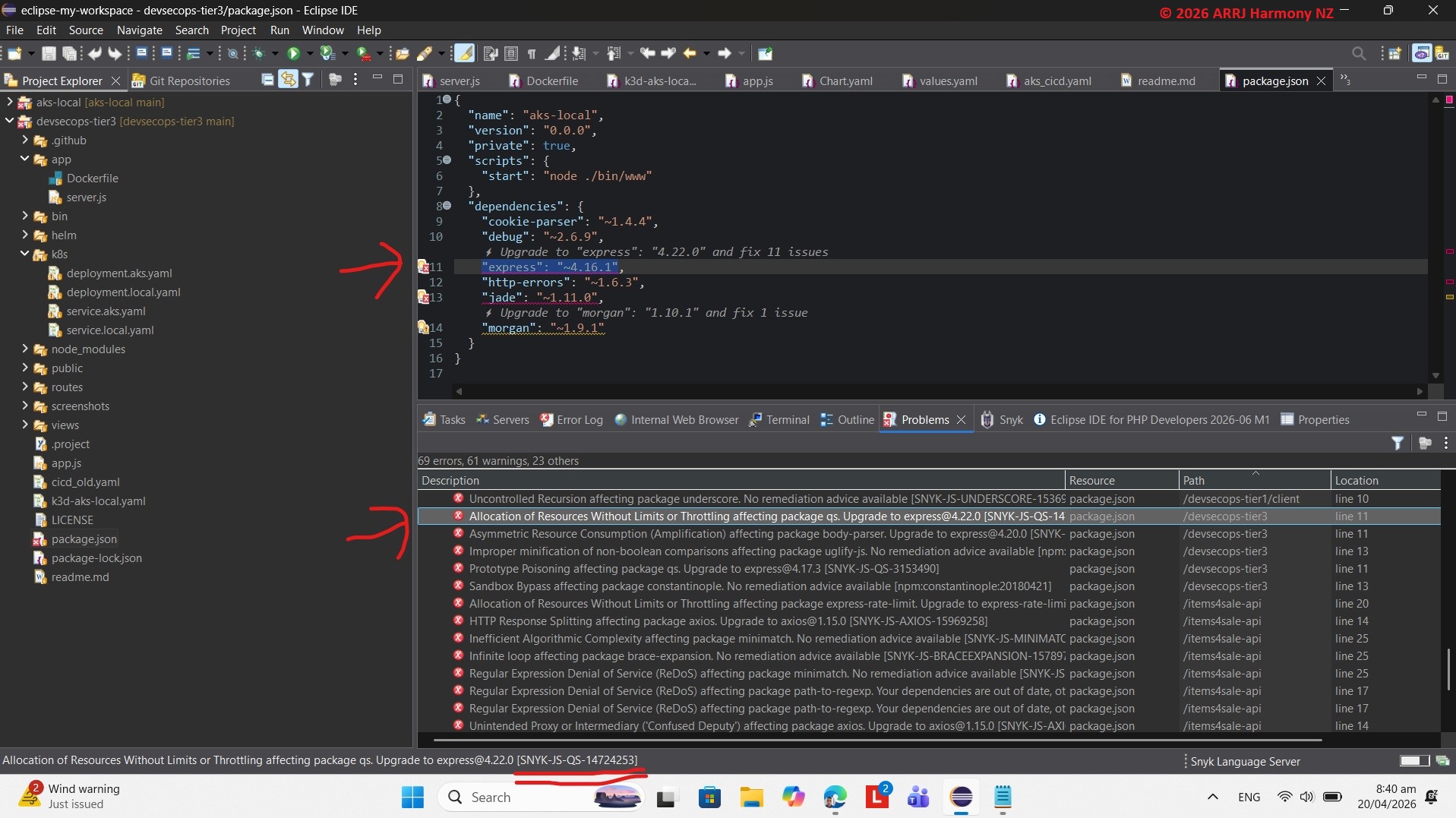Collapse the dependencies block fold marker
The width and height of the screenshot is (1456, 818).
coord(447,206)
